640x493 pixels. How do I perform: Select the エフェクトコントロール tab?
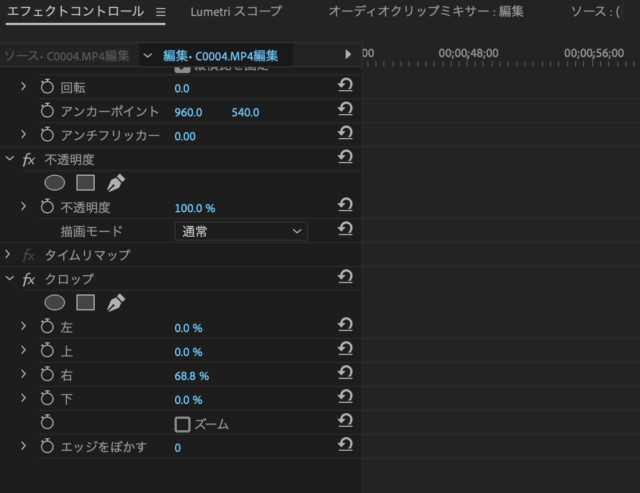point(76,11)
